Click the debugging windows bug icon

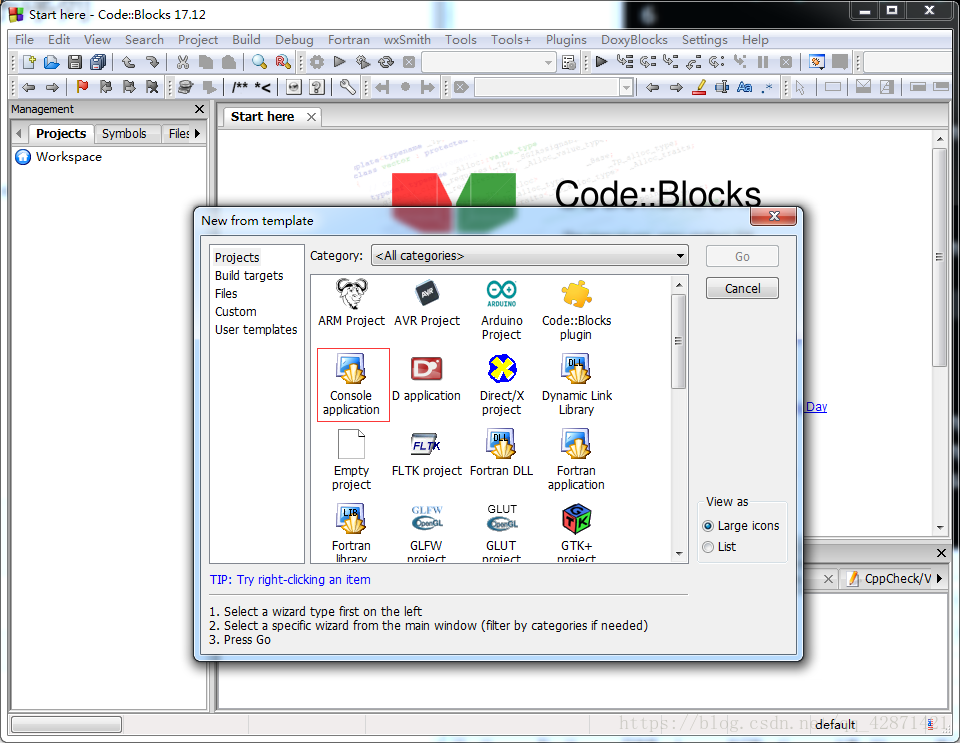817,62
